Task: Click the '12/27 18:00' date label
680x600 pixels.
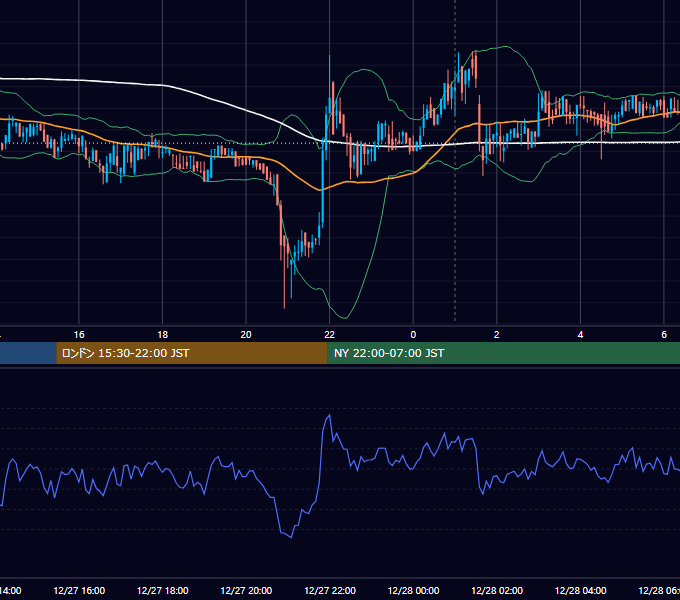Action: [x=163, y=590]
